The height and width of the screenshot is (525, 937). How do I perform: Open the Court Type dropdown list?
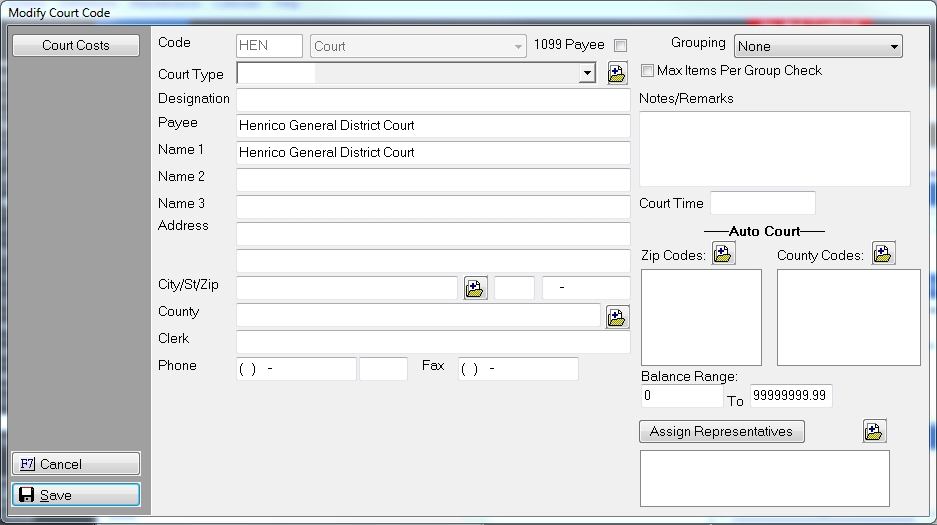pos(587,74)
